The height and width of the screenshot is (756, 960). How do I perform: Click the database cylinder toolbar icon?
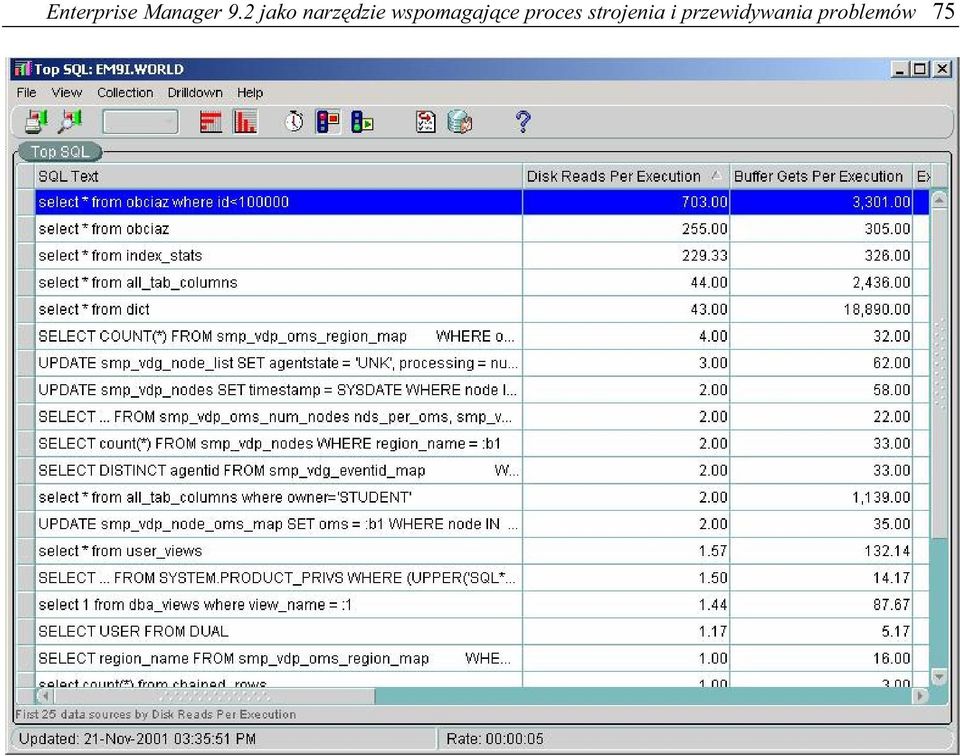tap(460, 121)
